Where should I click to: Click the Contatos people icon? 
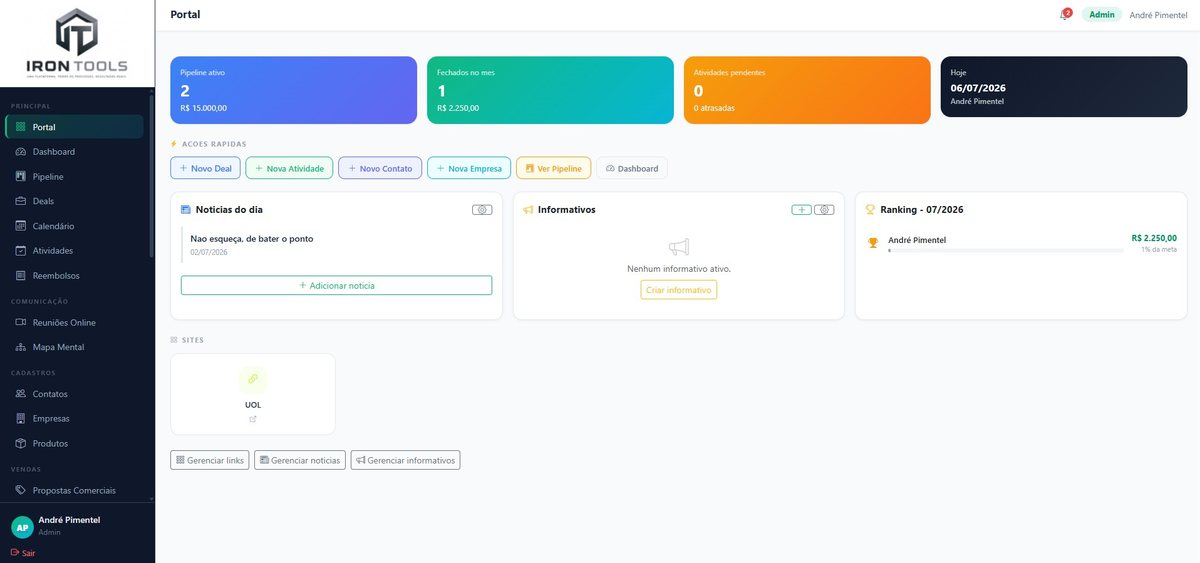pos(21,394)
